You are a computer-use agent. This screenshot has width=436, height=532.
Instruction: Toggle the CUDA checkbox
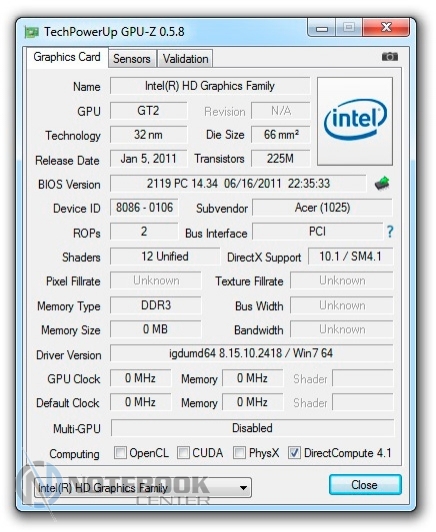tap(183, 452)
